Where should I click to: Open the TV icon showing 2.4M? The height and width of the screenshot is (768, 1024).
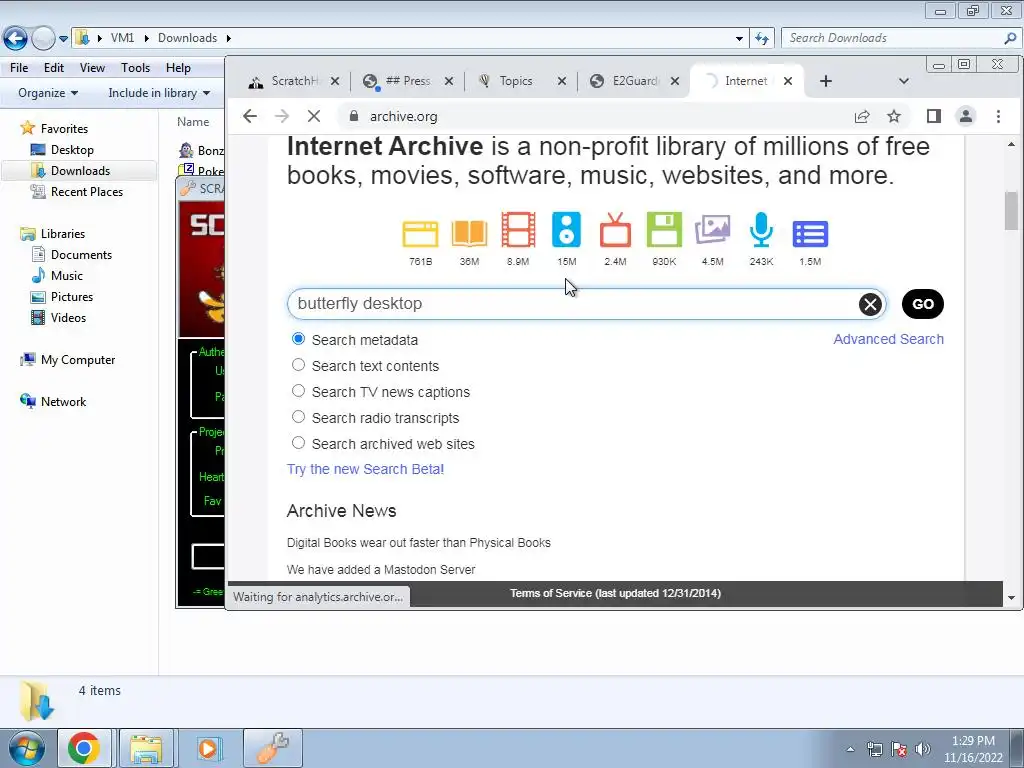point(615,230)
